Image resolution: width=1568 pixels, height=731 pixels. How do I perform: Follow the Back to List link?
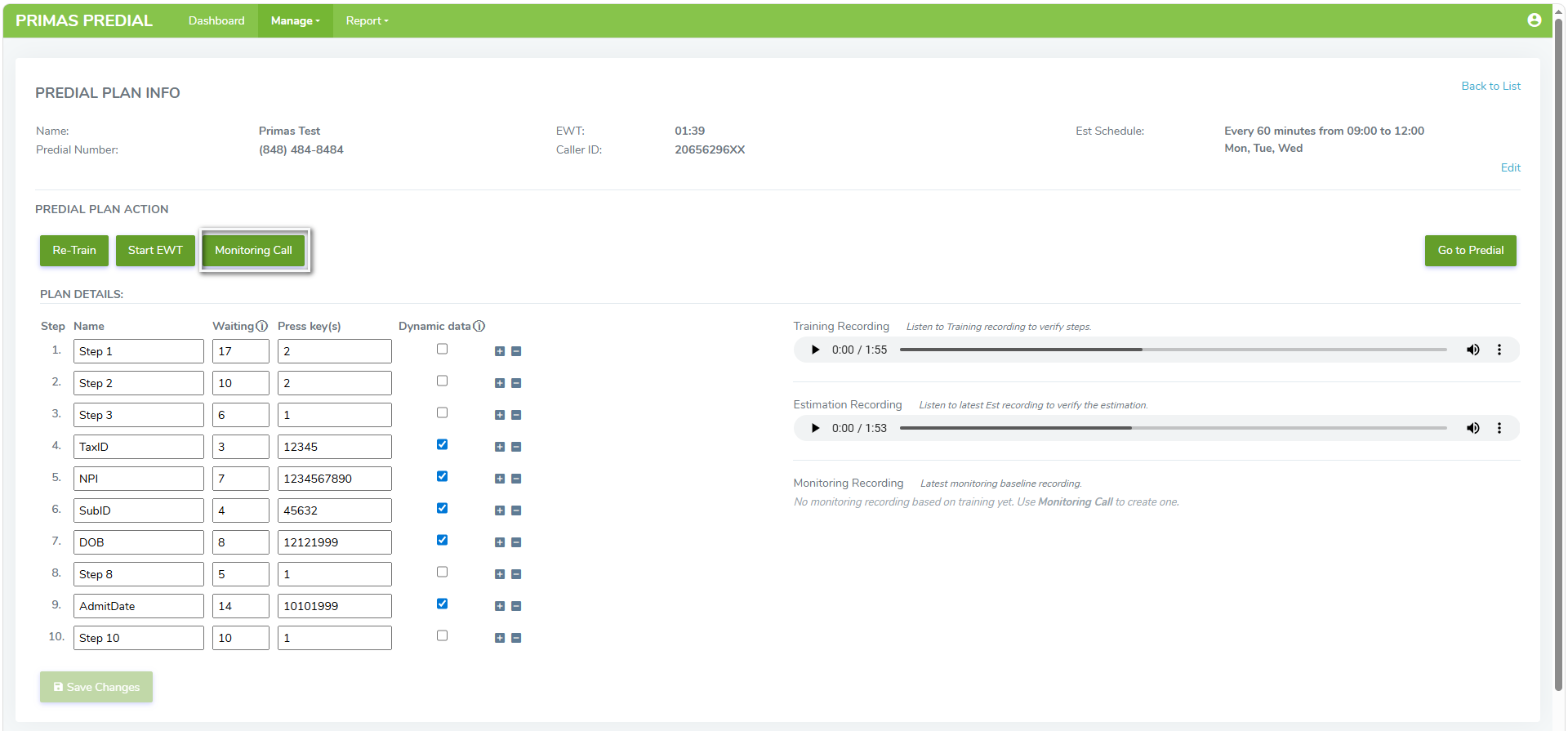(1490, 86)
